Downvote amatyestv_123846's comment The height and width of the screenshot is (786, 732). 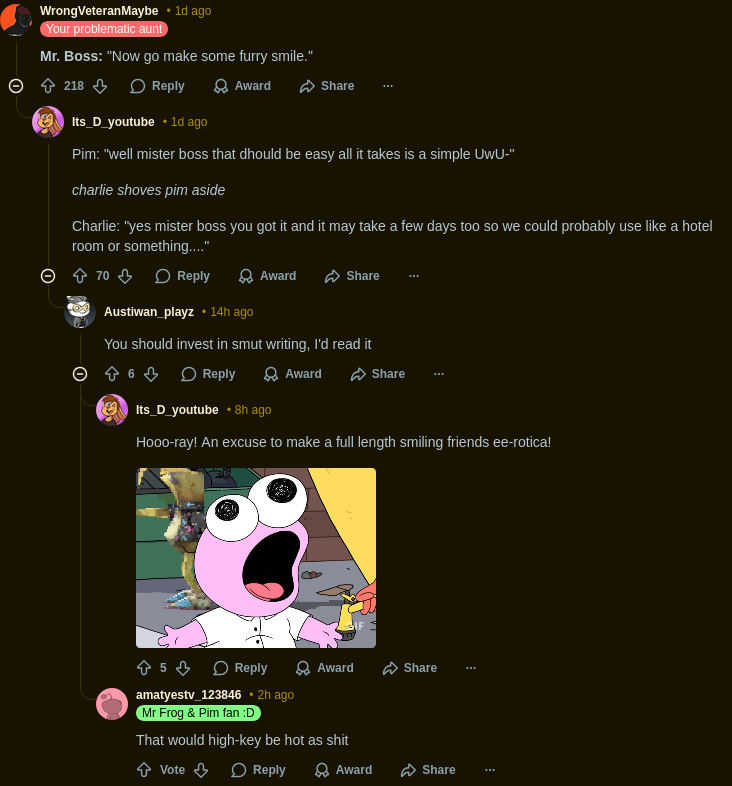(x=201, y=770)
